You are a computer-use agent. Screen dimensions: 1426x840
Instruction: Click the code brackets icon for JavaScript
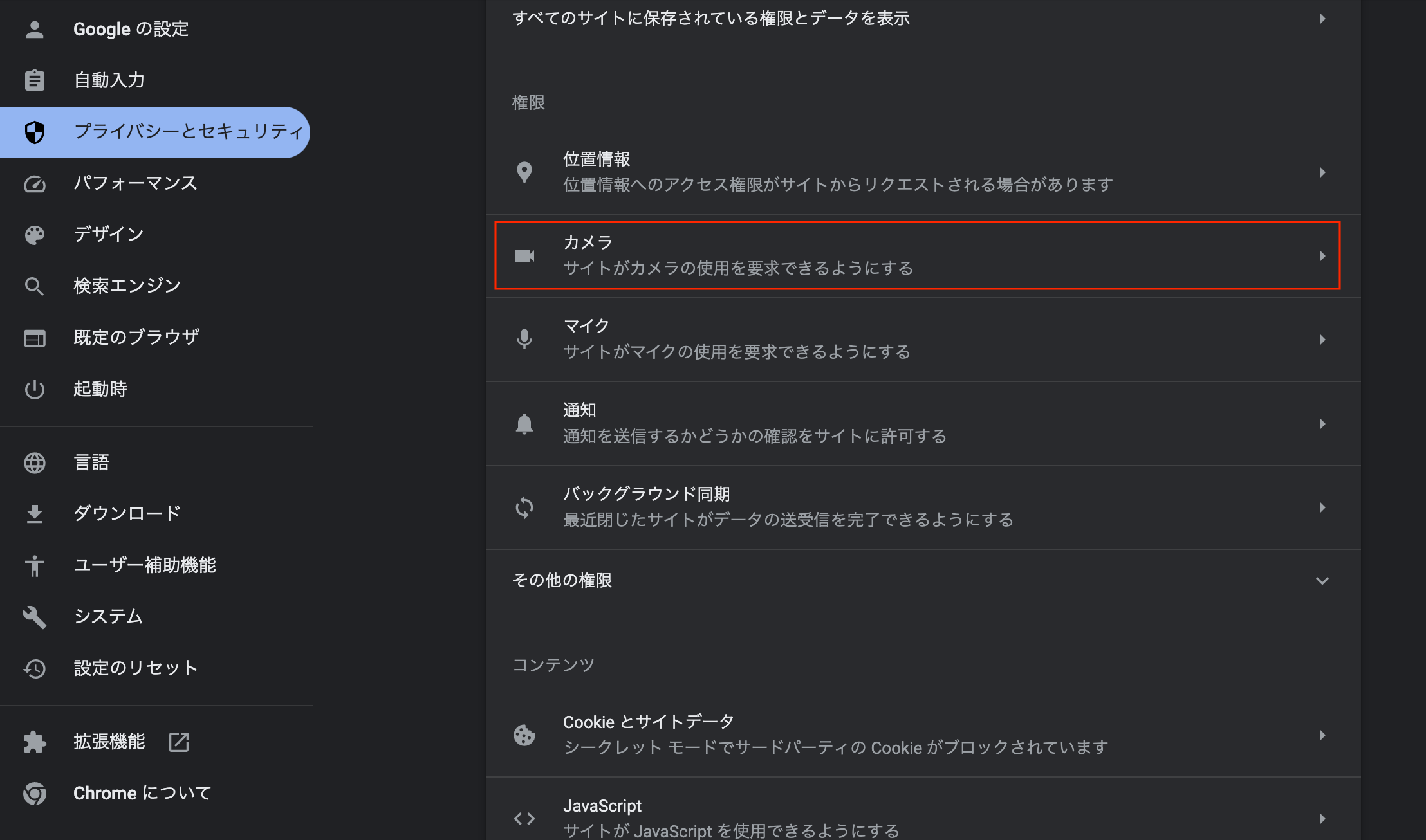click(x=524, y=819)
